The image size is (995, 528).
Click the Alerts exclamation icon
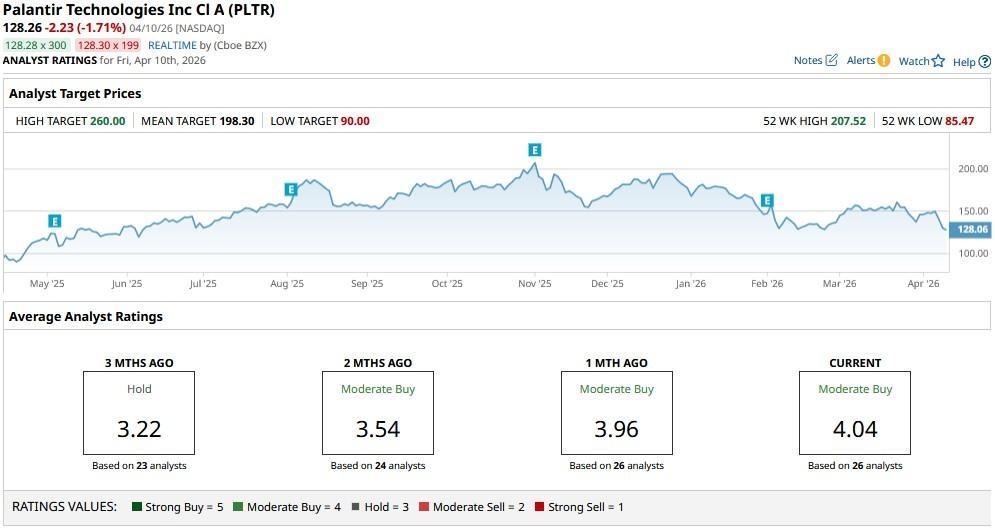click(884, 60)
